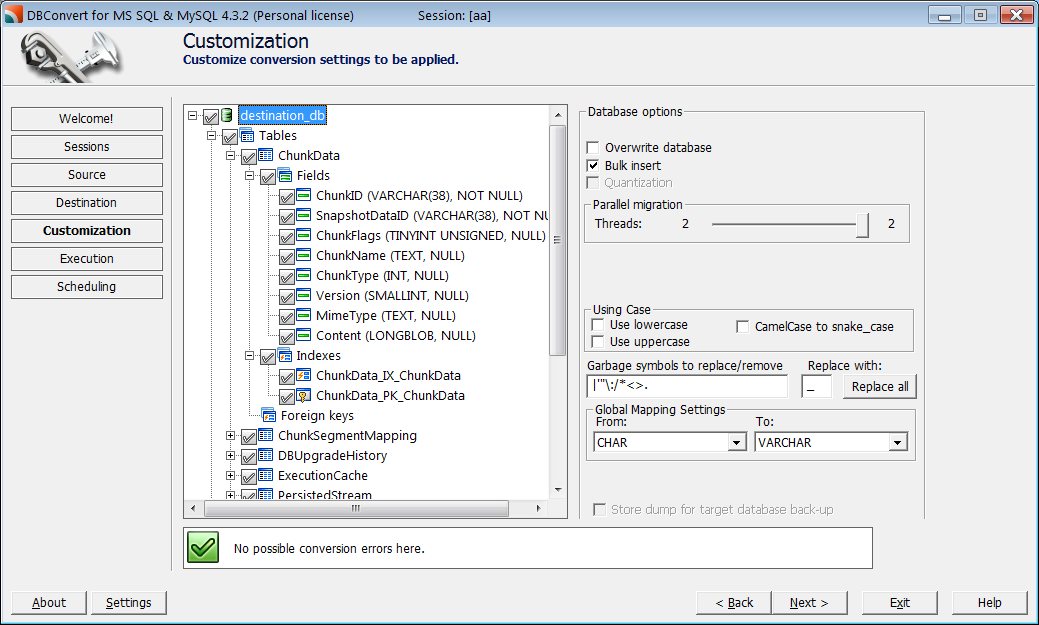Open the From type dropdown showing CHAR

tap(737, 443)
